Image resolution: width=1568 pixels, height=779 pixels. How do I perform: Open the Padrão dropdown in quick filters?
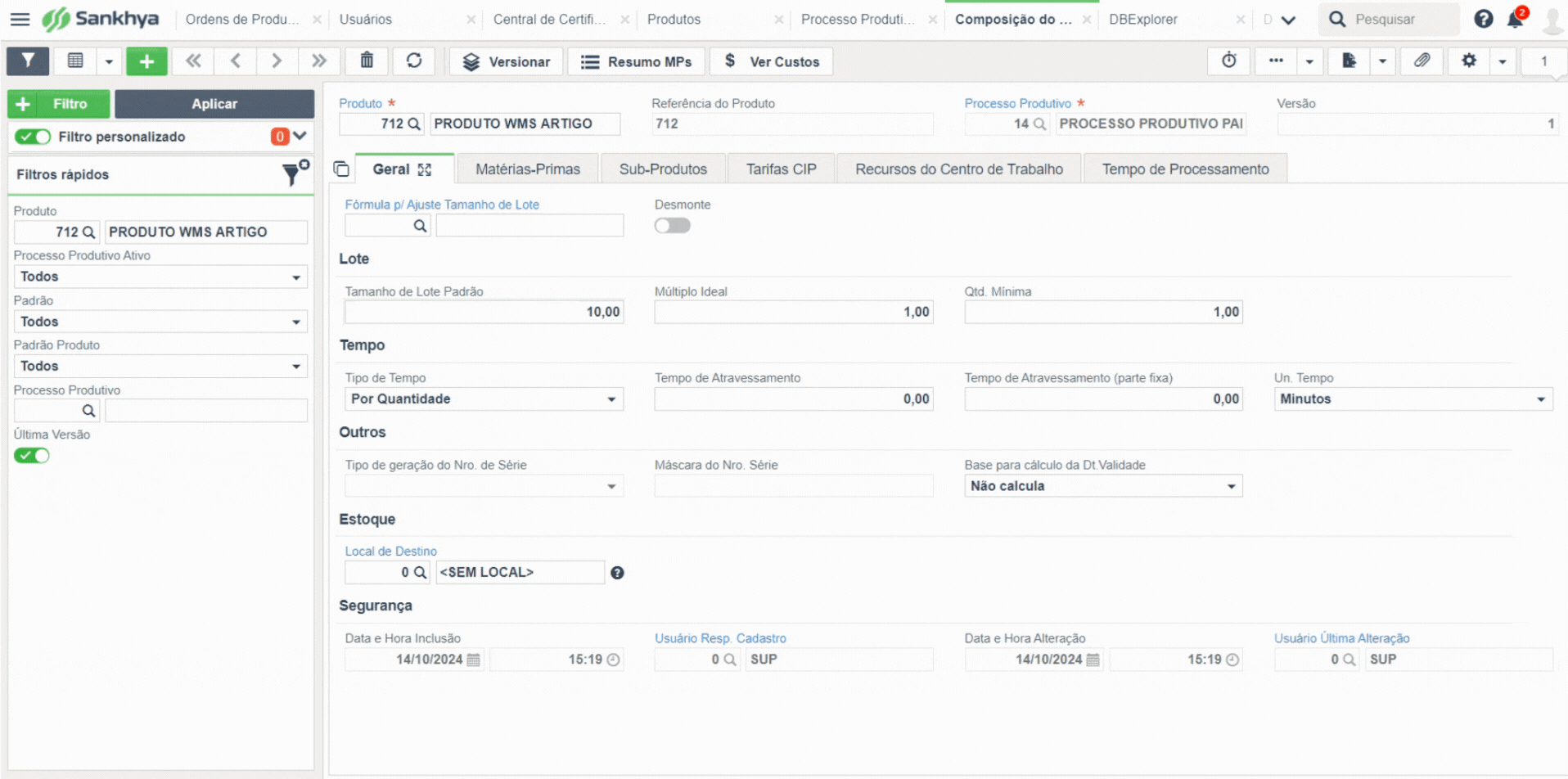pos(160,322)
